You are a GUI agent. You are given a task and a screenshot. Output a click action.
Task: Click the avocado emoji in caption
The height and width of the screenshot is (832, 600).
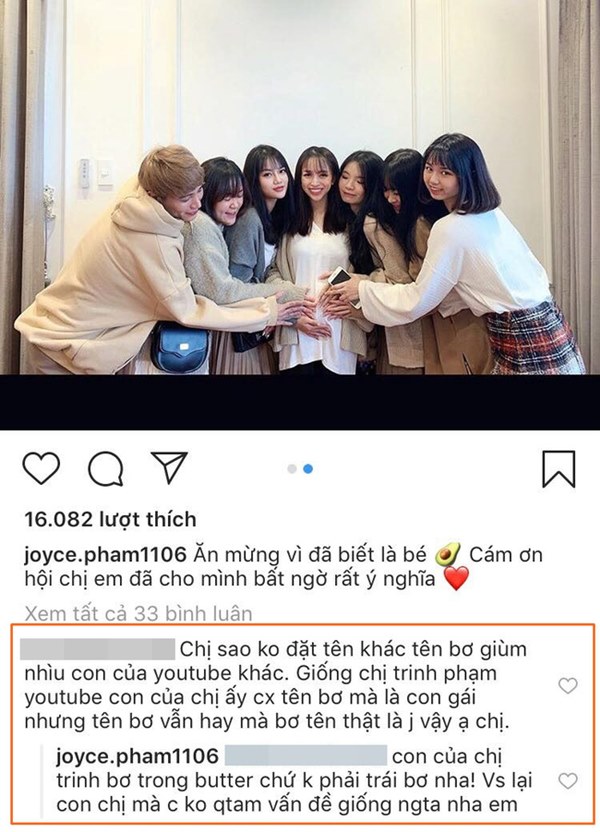coord(448,555)
